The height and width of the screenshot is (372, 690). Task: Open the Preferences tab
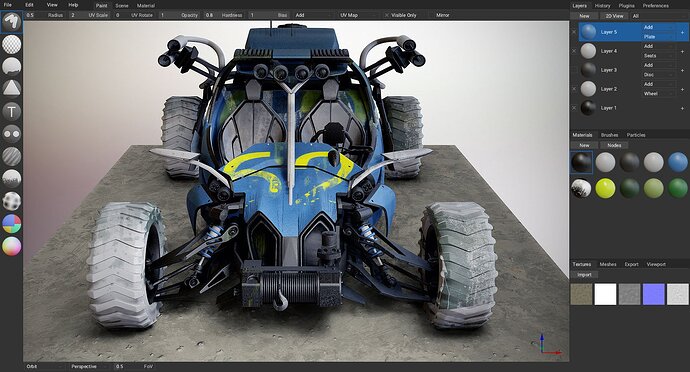point(656,6)
